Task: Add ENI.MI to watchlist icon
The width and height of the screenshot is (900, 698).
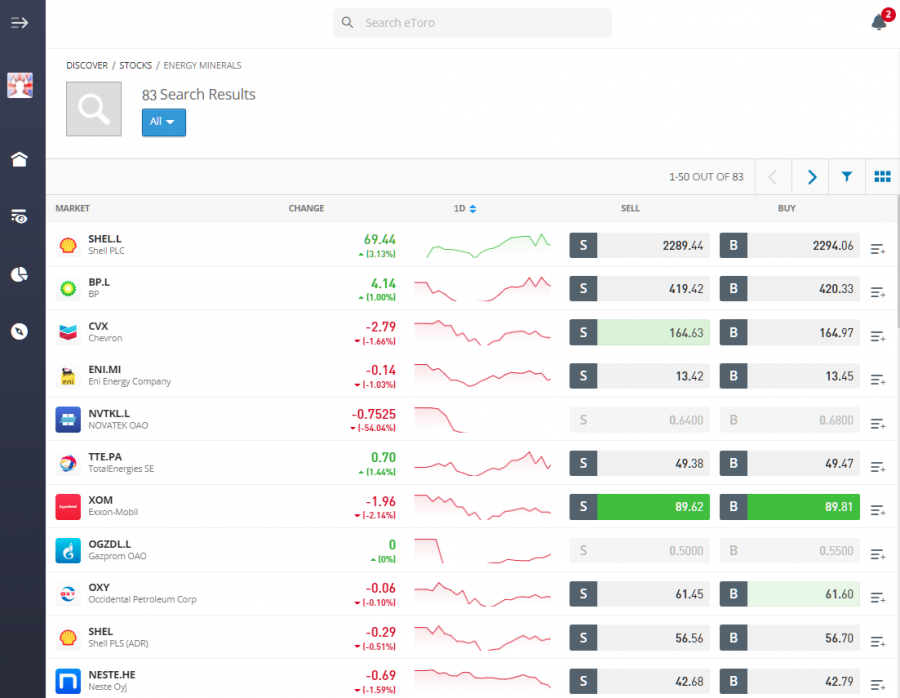Action: [878, 379]
